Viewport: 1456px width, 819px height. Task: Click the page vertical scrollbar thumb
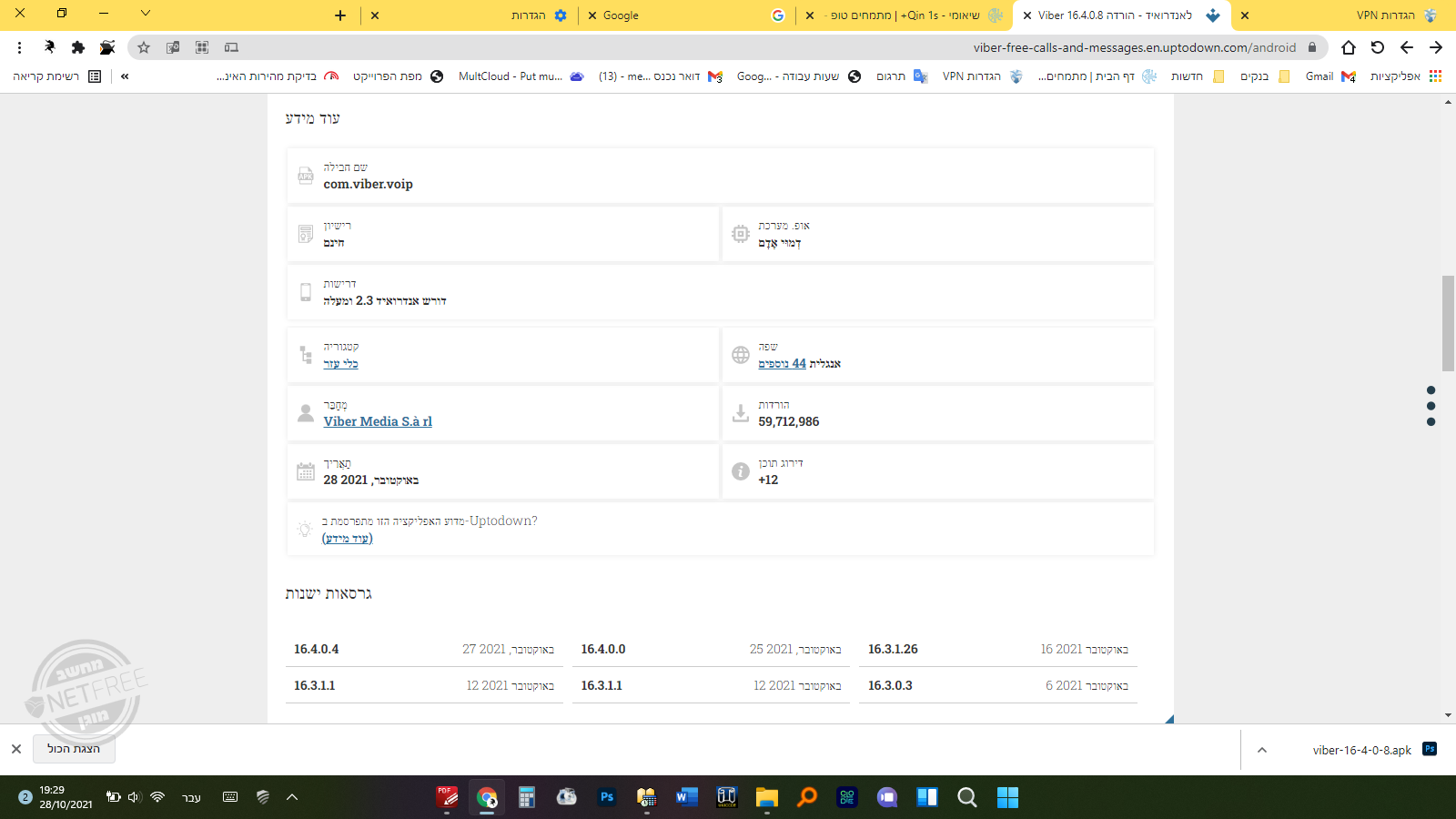tap(1448, 323)
